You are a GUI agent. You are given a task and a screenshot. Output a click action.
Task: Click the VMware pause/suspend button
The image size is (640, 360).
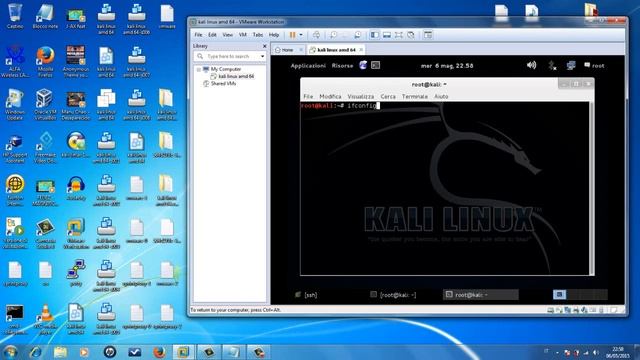pyautogui.click(x=292, y=35)
